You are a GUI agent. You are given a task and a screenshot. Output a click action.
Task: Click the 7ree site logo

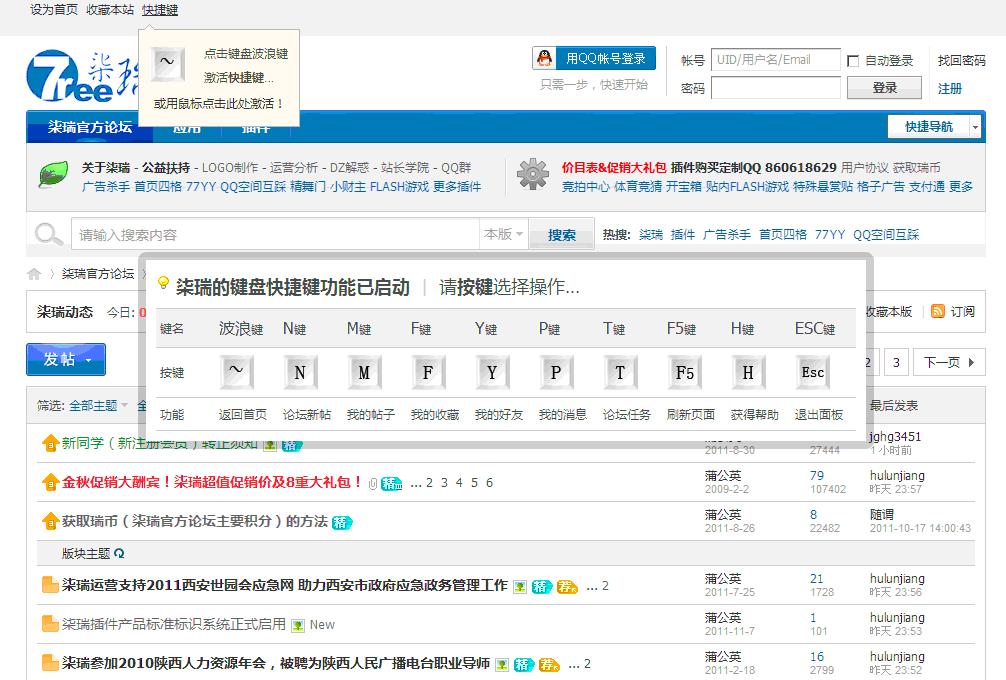81,76
